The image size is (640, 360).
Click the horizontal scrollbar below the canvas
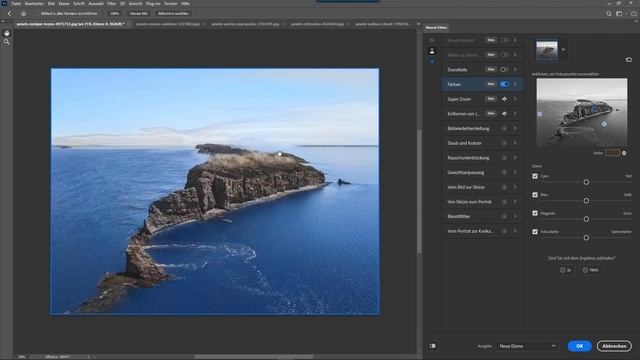click(x=253, y=356)
